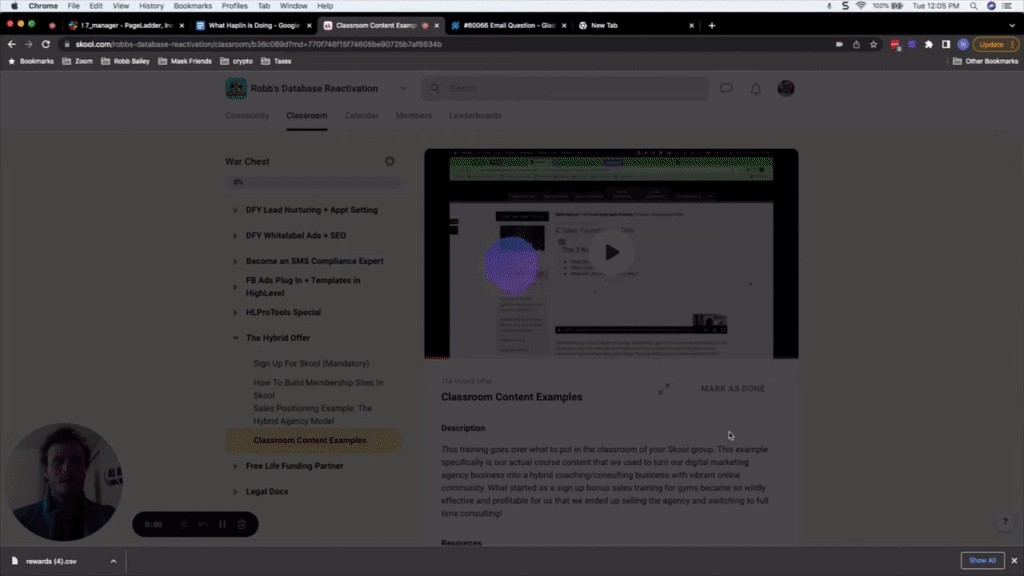Expand the lesson video to fullscreen

pos(664,389)
